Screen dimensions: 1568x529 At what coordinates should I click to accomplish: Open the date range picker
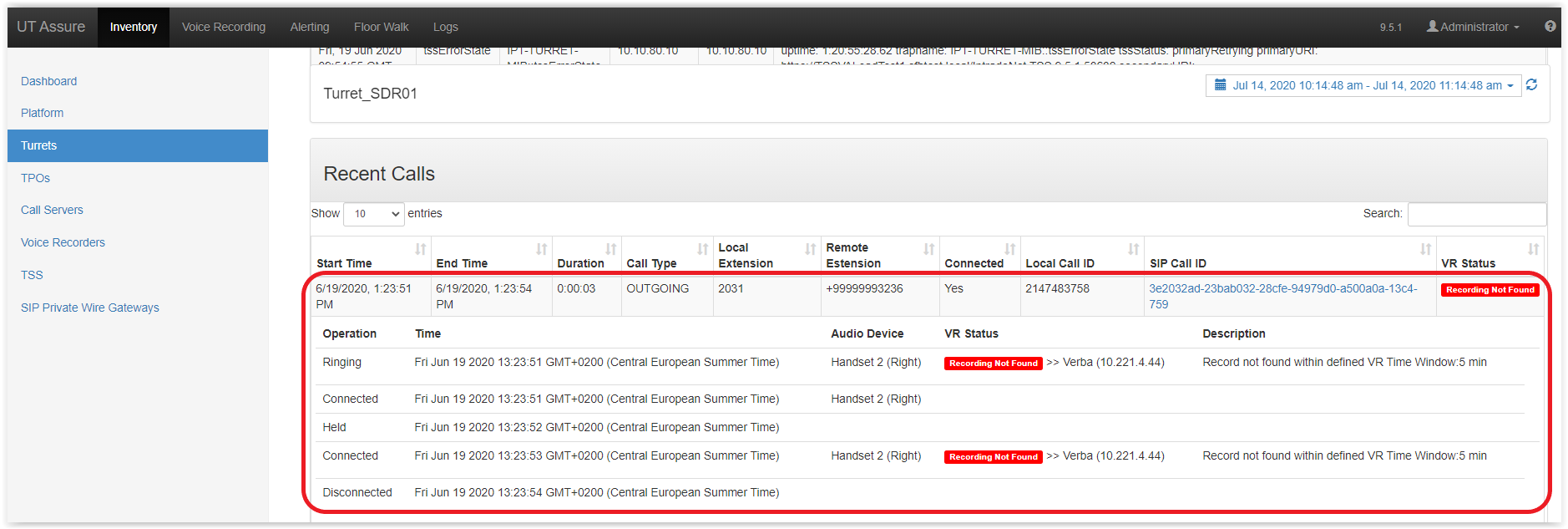(x=1363, y=85)
